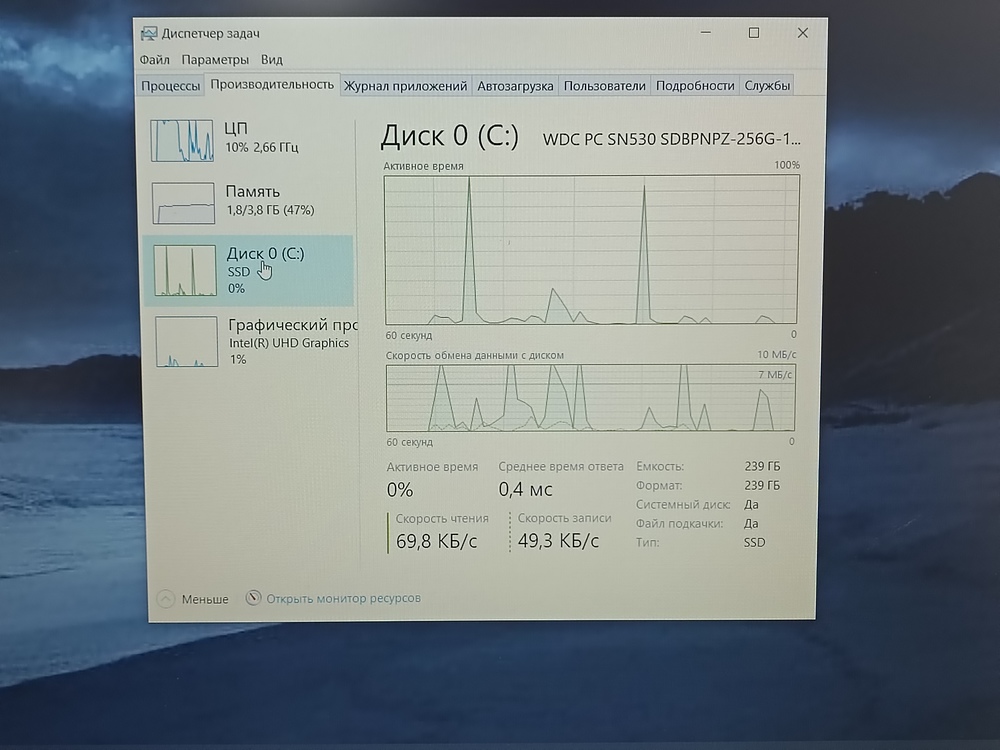The height and width of the screenshot is (750, 1000).
Task: Click the Диск 0 (C:) sidebar graph thumbnail
Action: (x=184, y=271)
